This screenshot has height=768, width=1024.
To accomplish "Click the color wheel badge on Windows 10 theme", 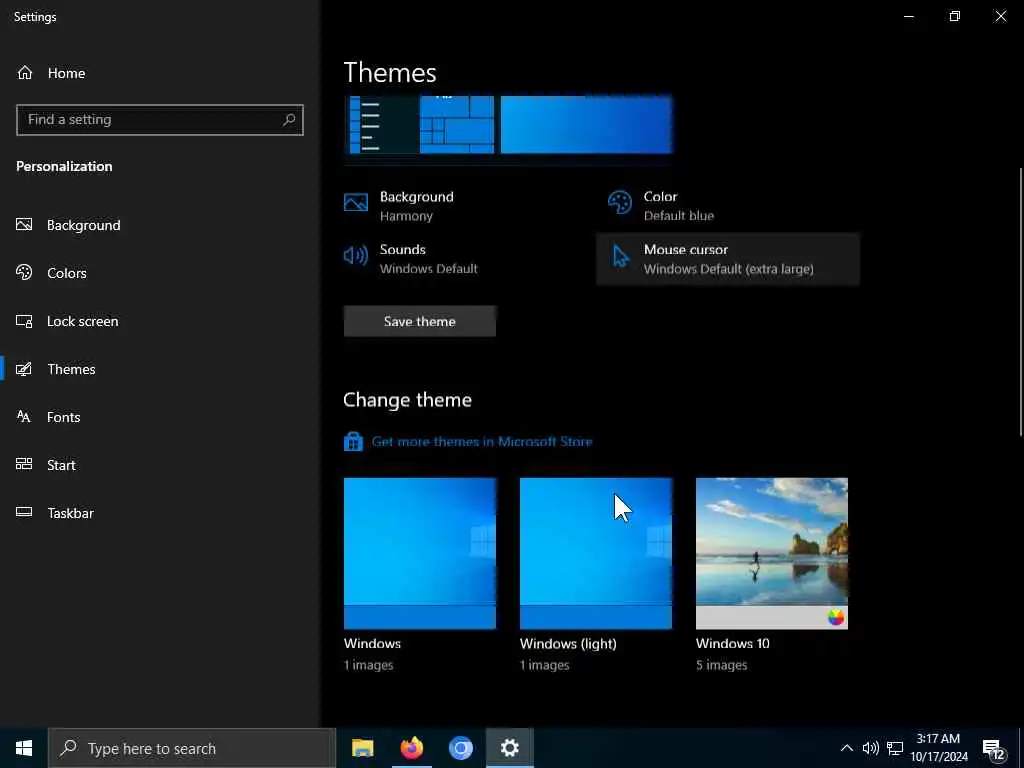I will tap(835, 617).
